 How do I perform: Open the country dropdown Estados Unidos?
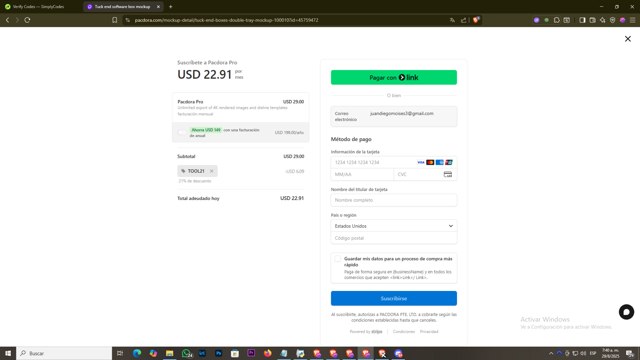pyautogui.click(x=393, y=226)
